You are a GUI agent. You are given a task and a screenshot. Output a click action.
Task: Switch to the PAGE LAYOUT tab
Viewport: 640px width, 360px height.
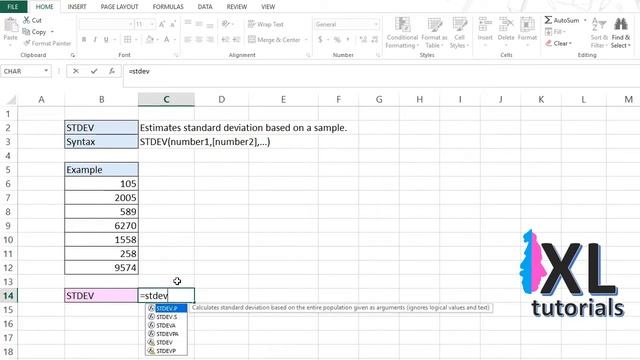pyautogui.click(x=119, y=7)
